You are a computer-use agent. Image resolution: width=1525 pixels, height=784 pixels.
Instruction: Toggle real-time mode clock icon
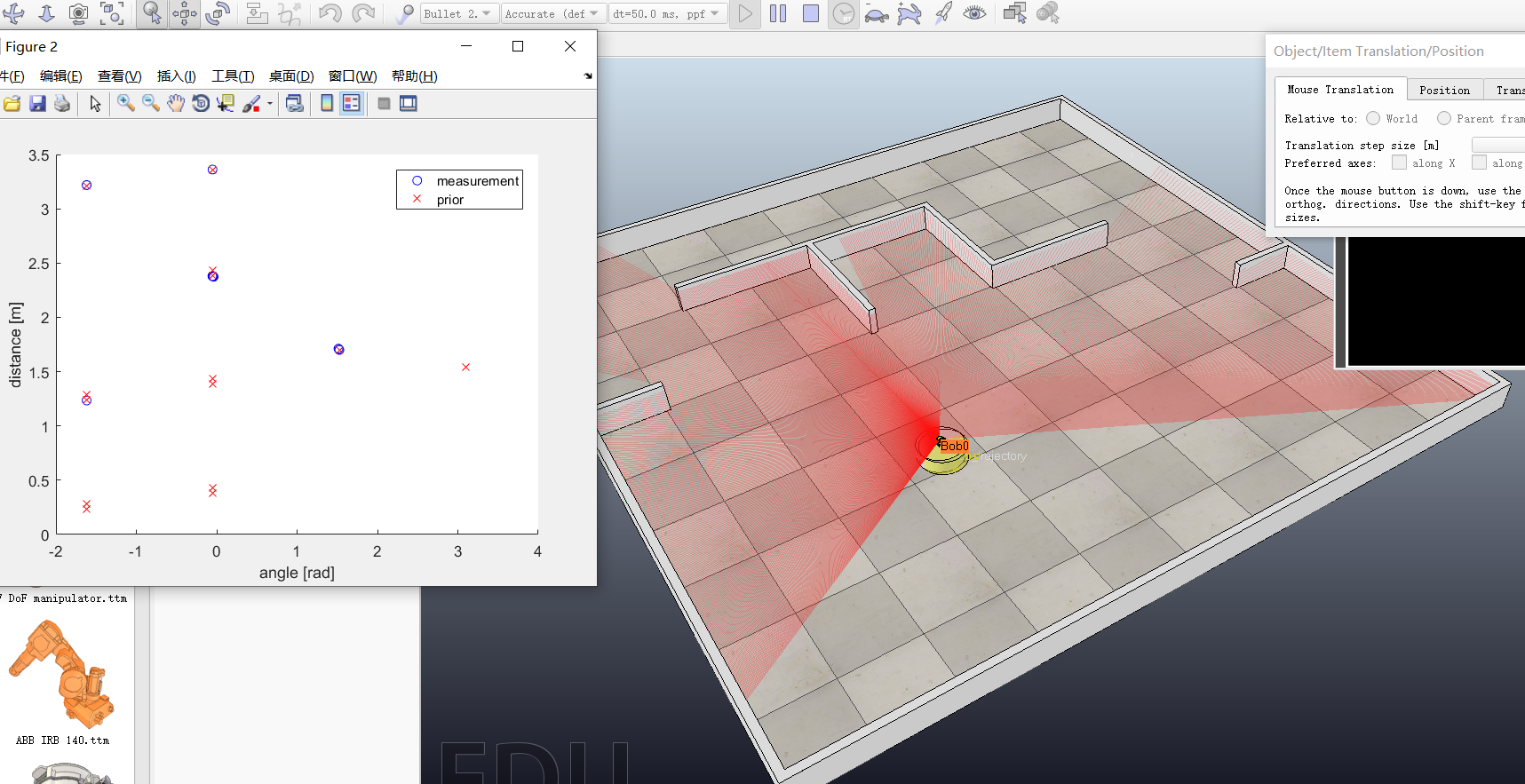(844, 13)
